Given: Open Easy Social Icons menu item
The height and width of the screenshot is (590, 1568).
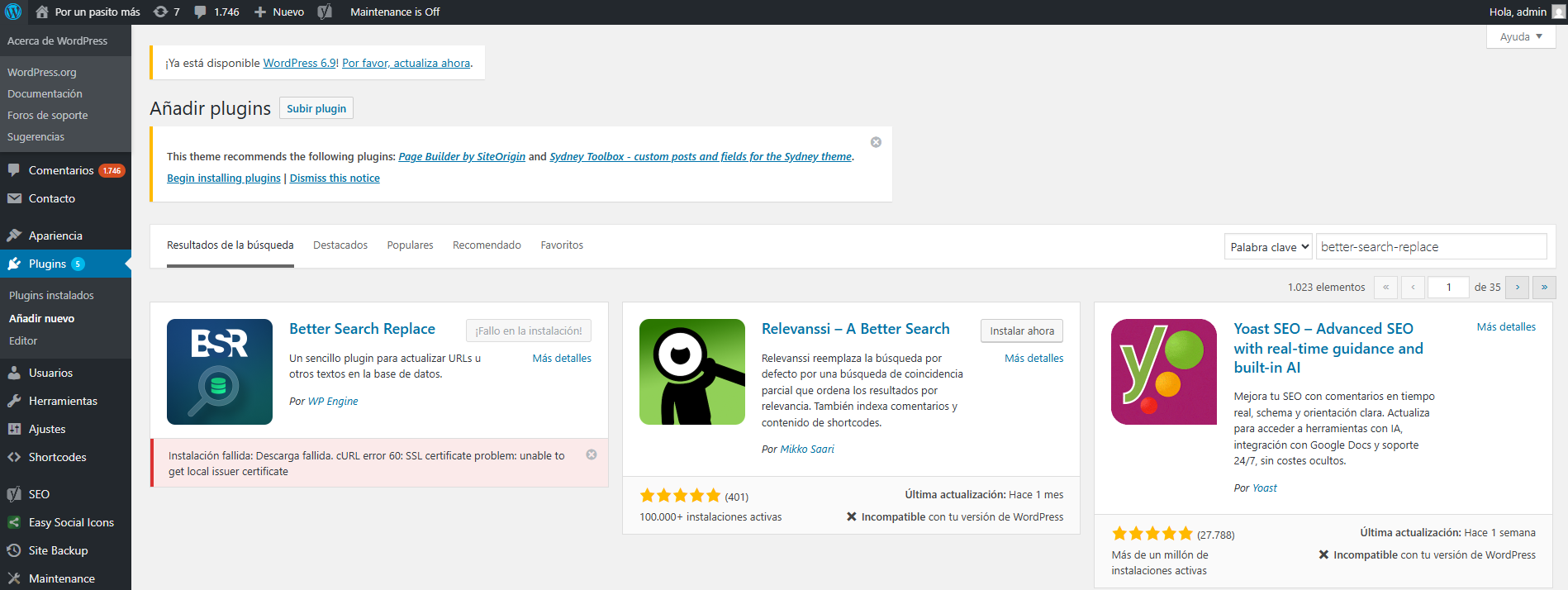Looking at the screenshot, I should click(71, 522).
